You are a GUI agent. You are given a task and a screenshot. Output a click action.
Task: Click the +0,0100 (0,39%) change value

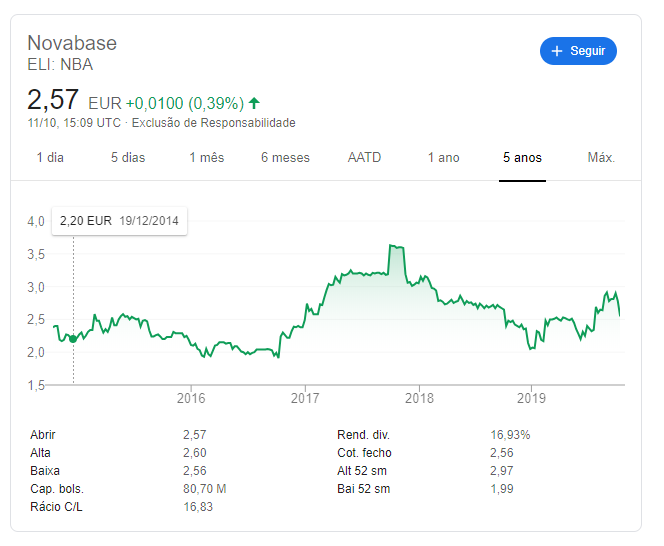(185, 103)
